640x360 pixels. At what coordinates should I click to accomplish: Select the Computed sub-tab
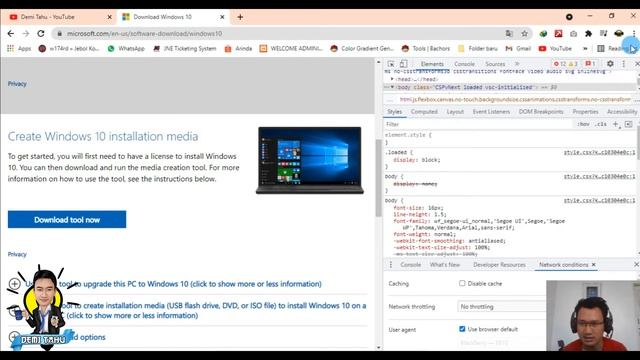tap(424, 111)
